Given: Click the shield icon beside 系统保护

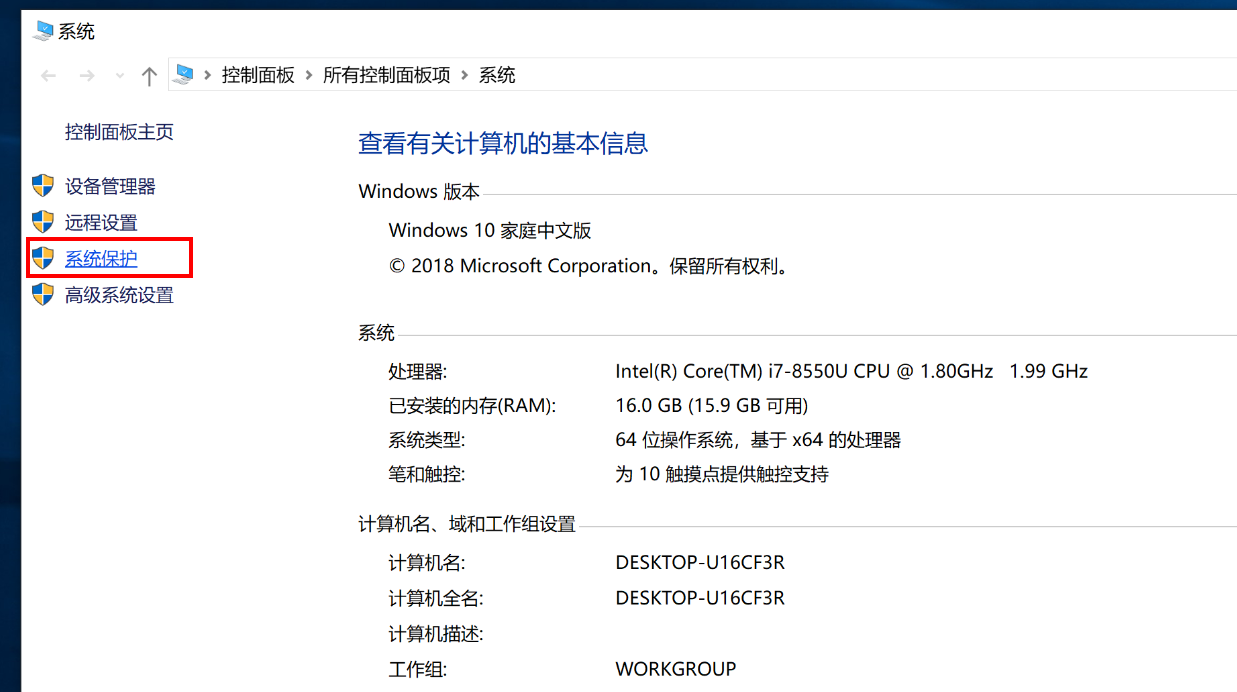Looking at the screenshot, I should [x=42, y=258].
